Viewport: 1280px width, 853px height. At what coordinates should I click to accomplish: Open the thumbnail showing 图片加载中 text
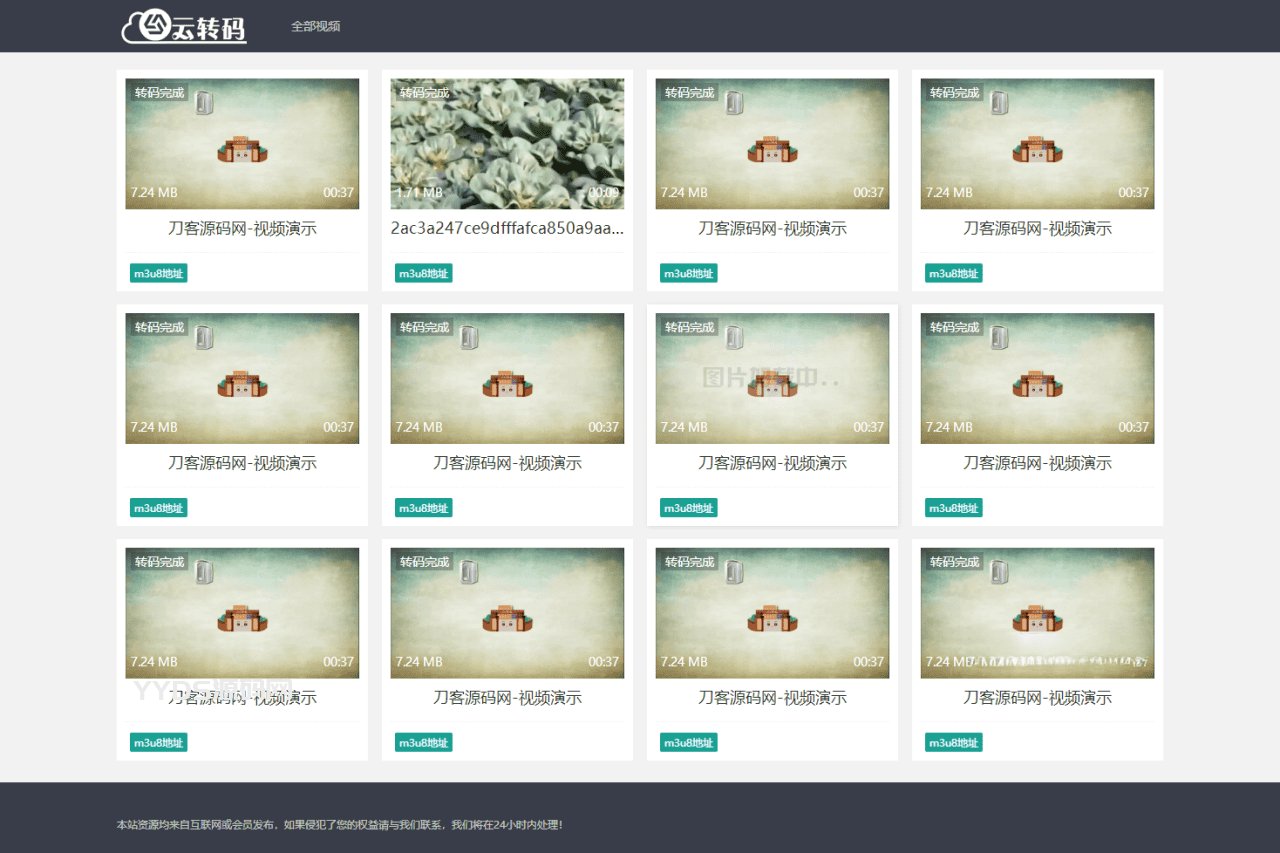(x=772, y=379)
